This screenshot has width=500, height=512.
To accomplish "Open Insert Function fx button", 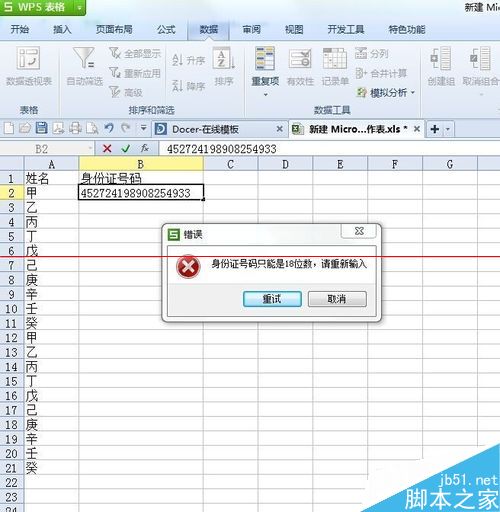I will tap(144, 149).
